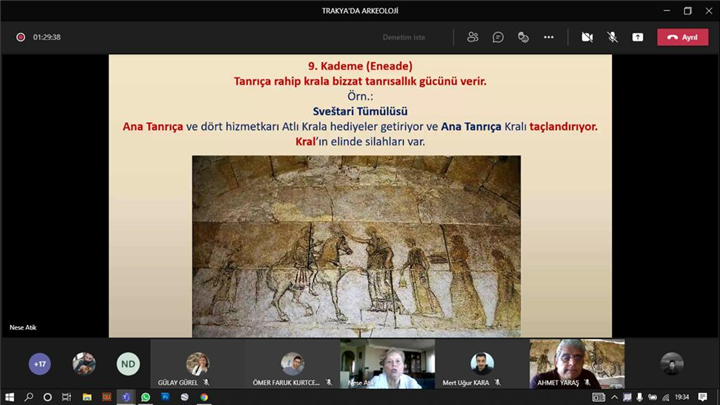Open Photoshop from the taskbar
This screenshot has height=405, width=720.
tap(165, 397)
